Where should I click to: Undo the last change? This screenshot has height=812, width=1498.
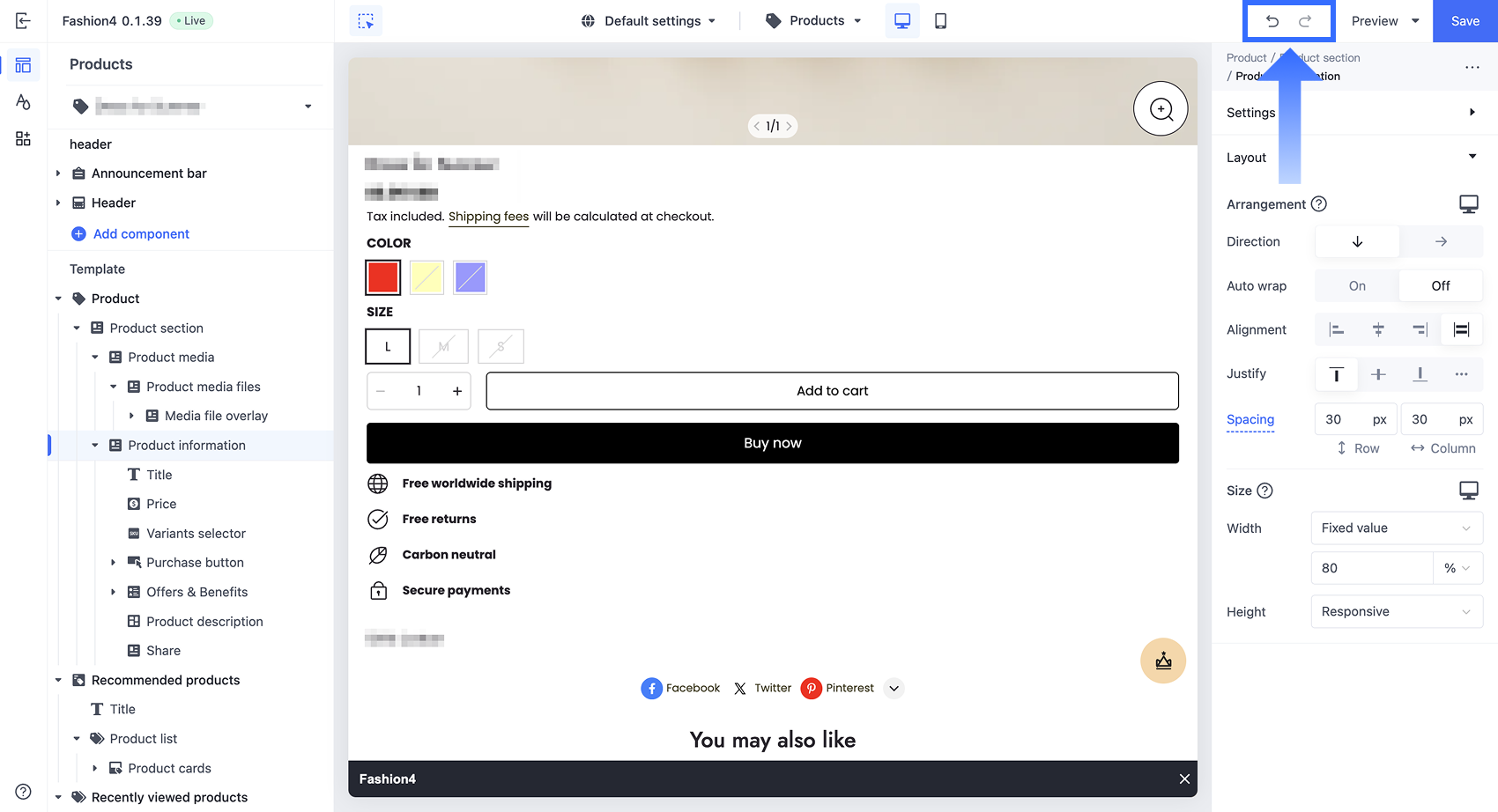[1272, 21]
